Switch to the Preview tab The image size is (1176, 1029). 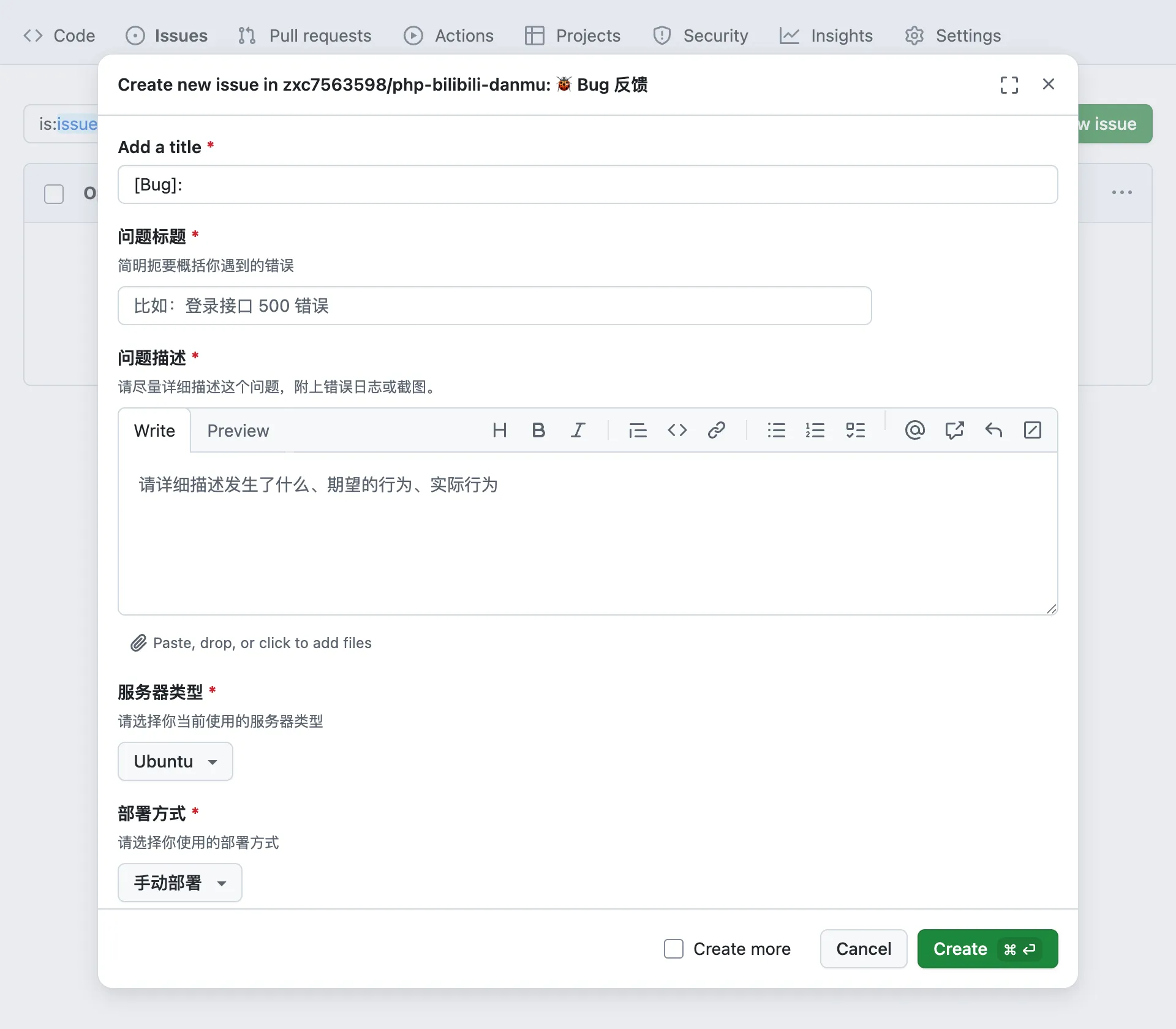pyautogui.click(x=238, y=431)
